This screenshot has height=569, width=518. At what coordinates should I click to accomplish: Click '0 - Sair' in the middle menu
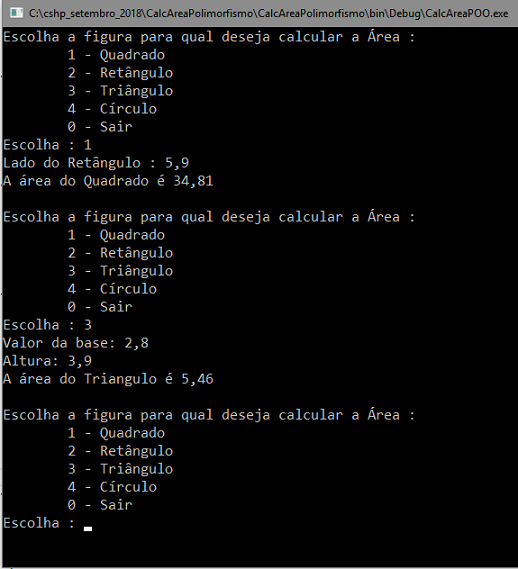[x=100, y=307]
